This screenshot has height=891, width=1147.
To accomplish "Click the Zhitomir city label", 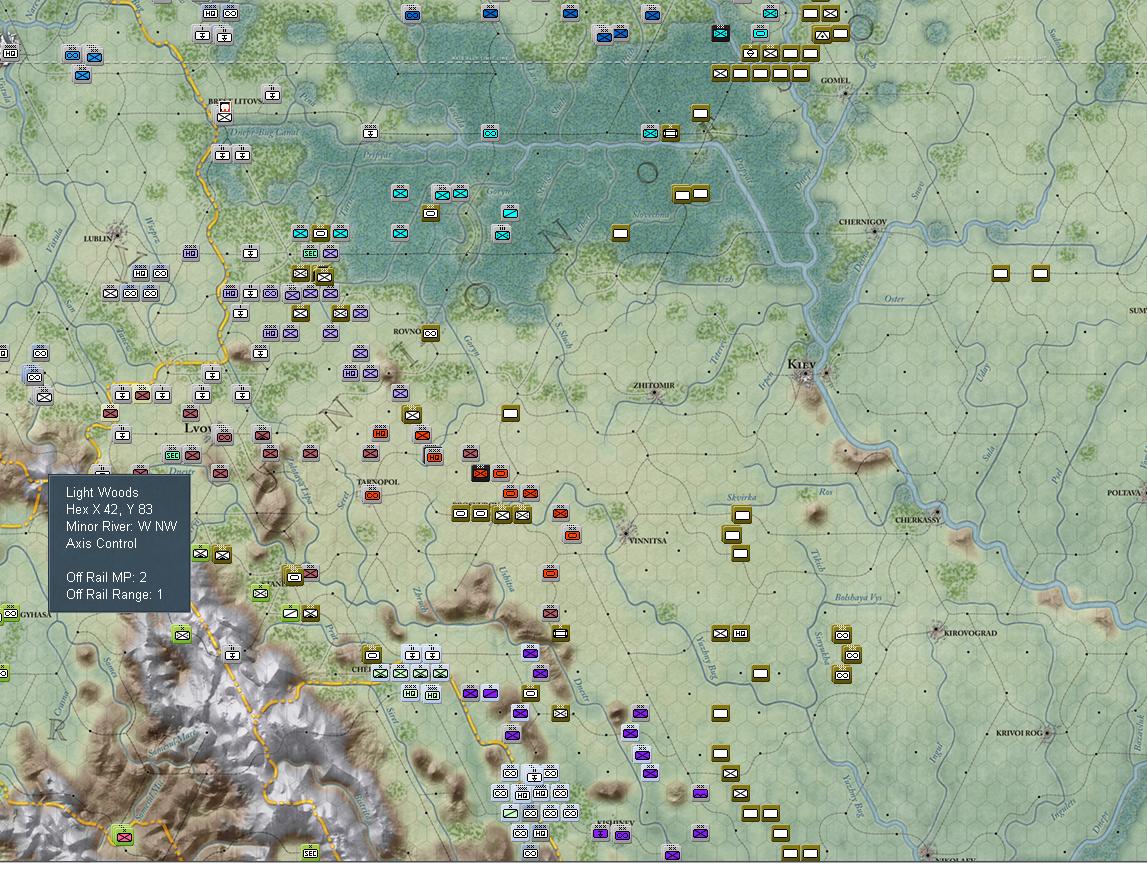I will pos(653,385).
